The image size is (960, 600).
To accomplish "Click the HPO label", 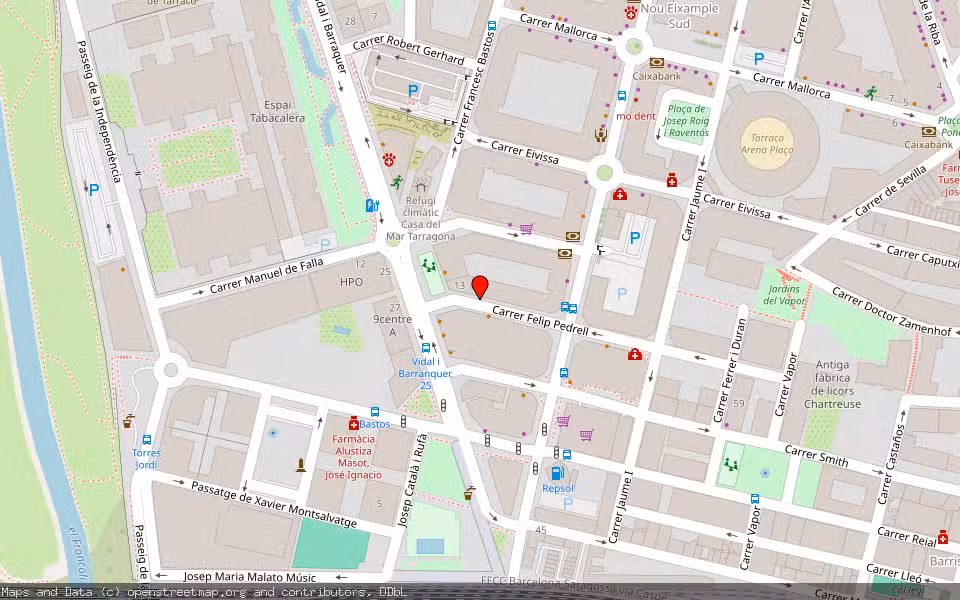I will point(351,282).
